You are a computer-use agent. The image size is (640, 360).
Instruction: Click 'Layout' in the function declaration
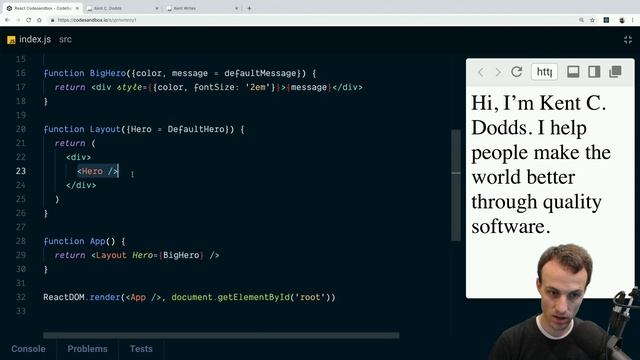click(x=105, y=129)
